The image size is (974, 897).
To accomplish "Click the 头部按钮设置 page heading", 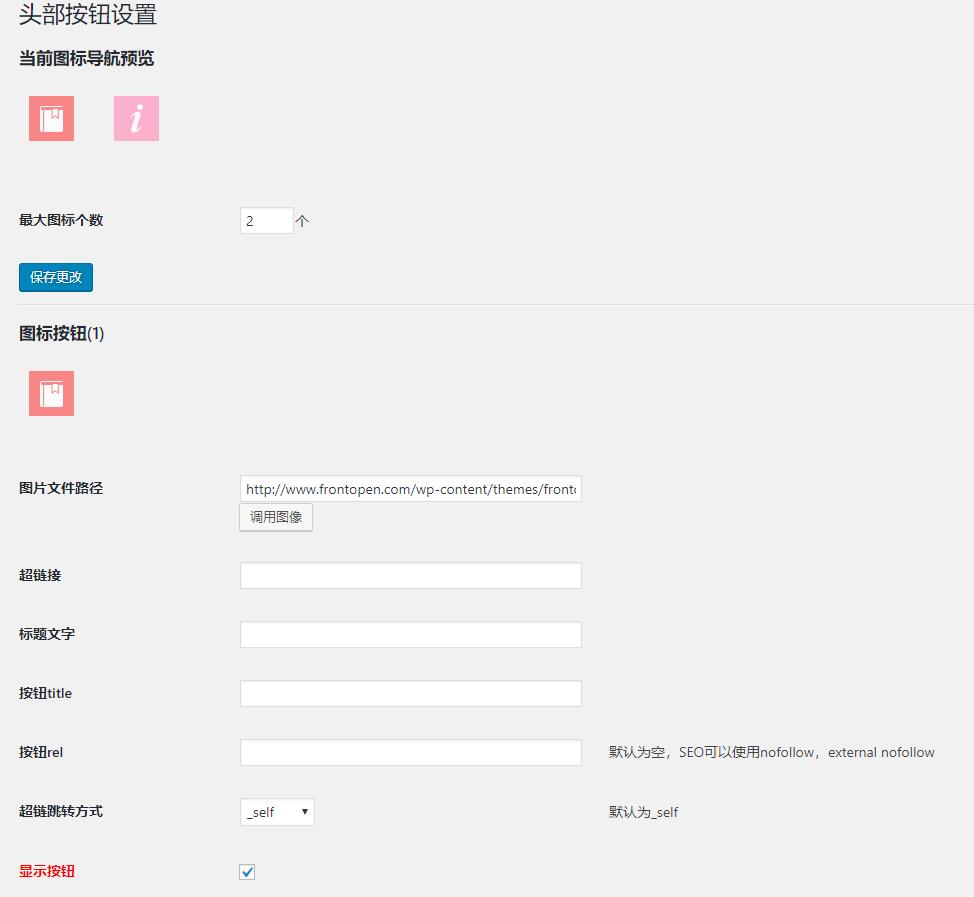I will coord(88,15).
